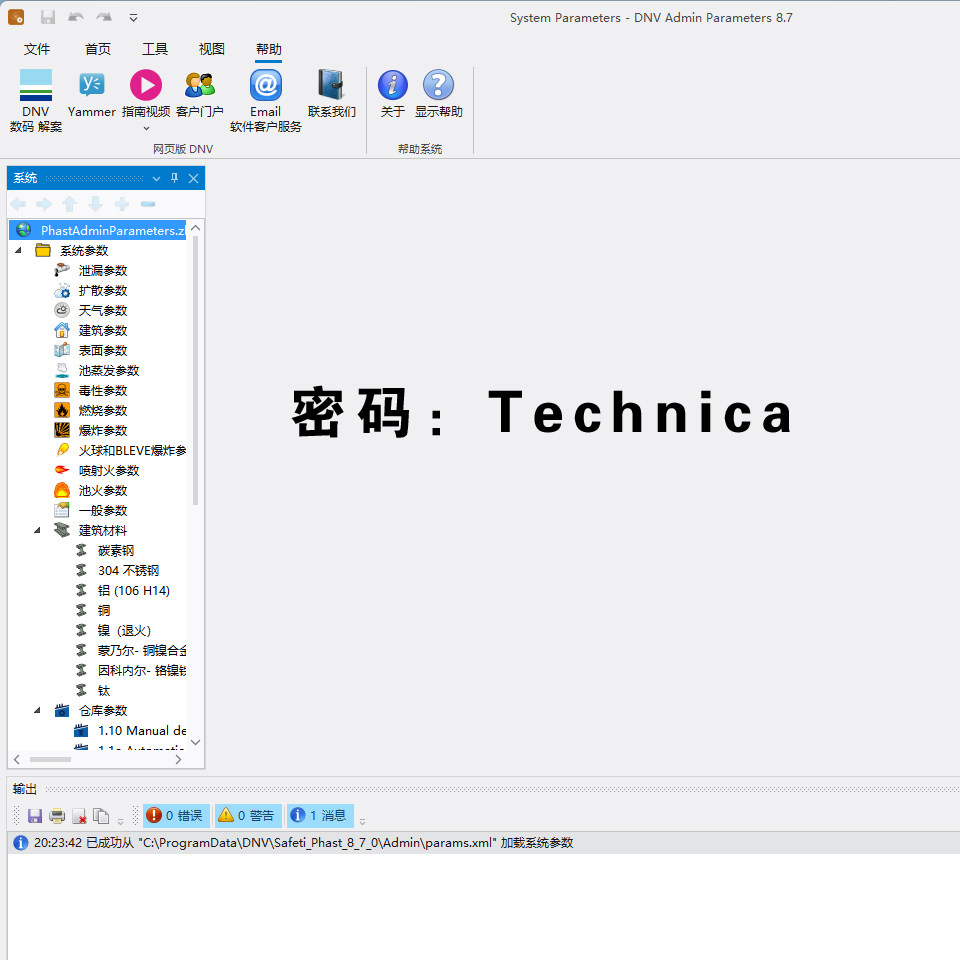Image resolution: width=960 pixels, height=960 pixels.
Task: Open the DNV 数码解案 ribbon button
Action: tap(36, 100)
